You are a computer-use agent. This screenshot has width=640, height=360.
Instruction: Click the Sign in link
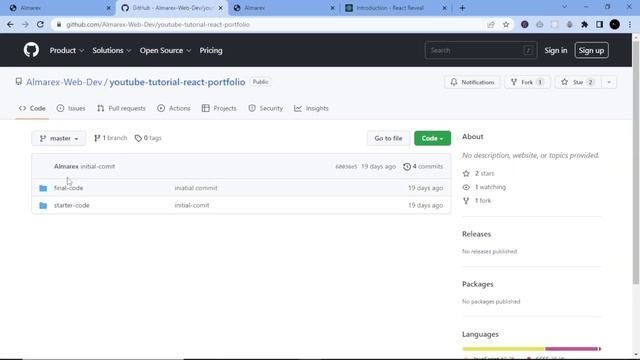556,50
